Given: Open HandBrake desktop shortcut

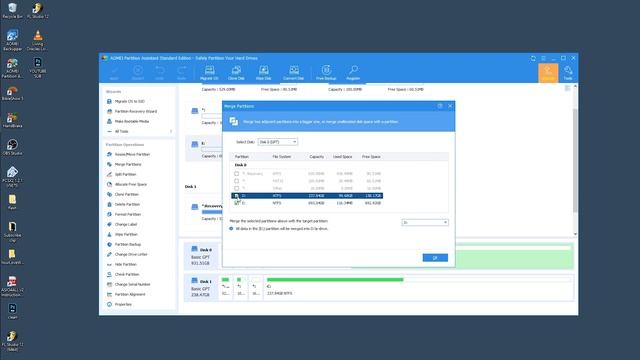Looking at the screenshot, I should pyautogui.click(x=12, y=120).
